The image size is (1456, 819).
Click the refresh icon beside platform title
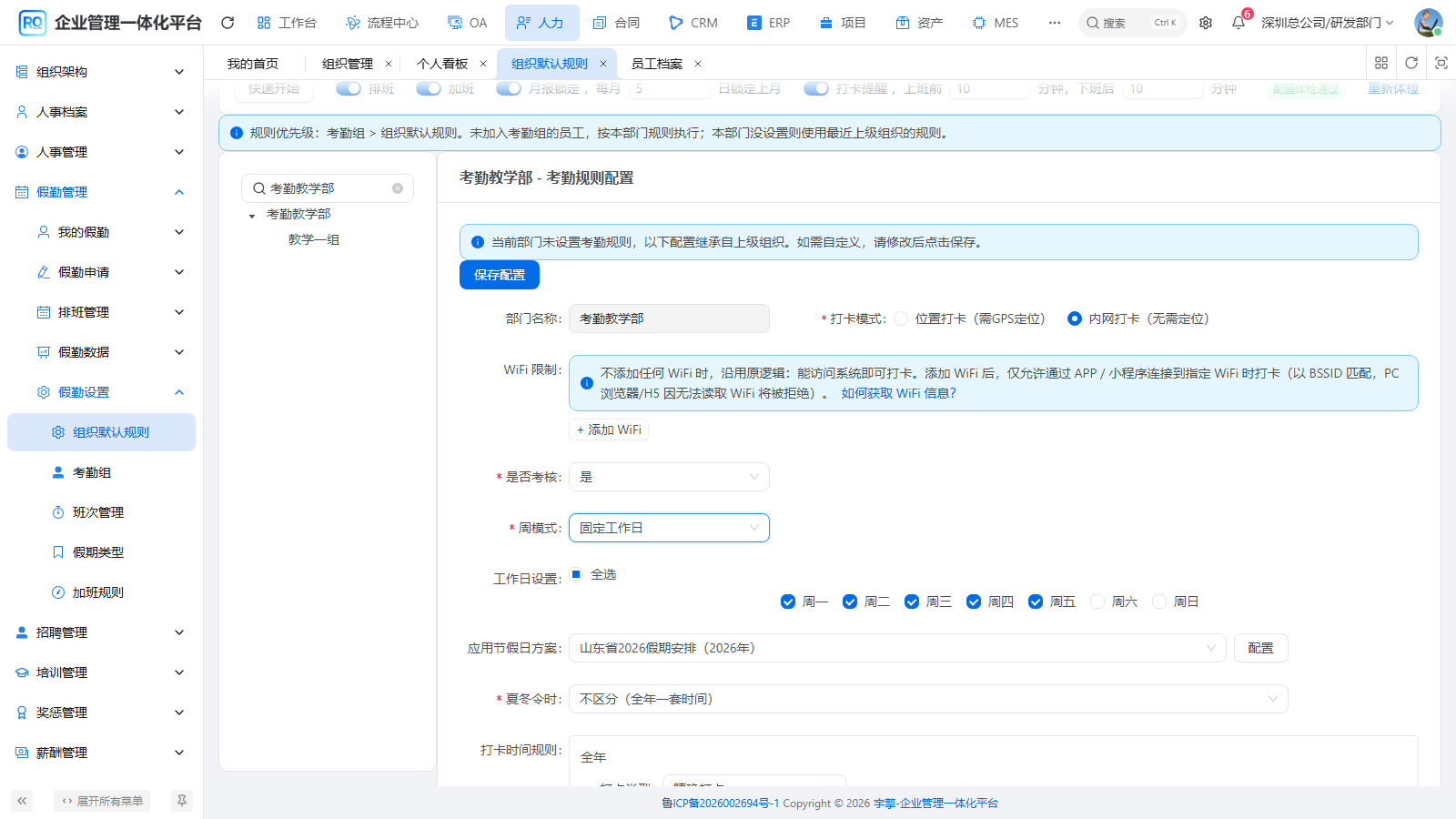point(227,23)
